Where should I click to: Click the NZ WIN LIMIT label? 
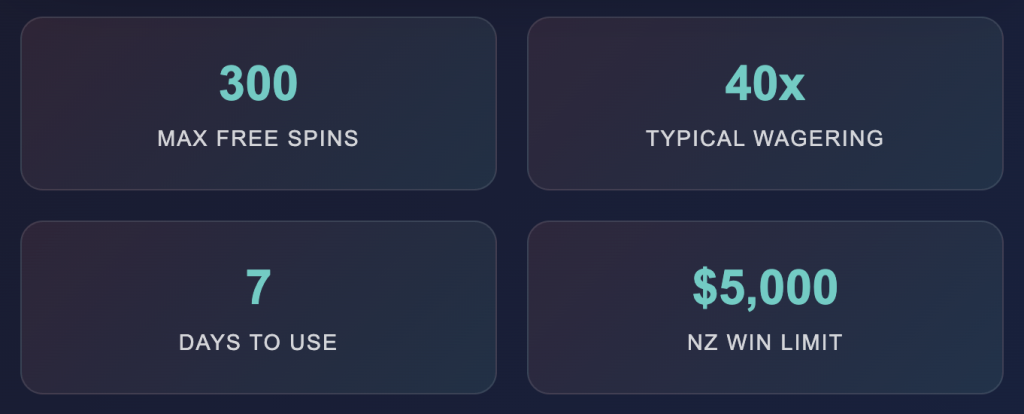coord(765,343)
